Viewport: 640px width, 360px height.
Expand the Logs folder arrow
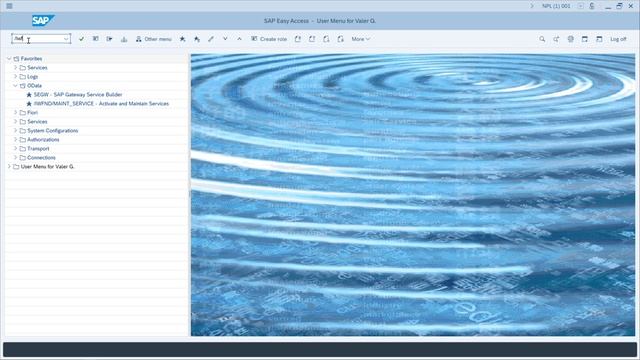[x=16, y=77]
